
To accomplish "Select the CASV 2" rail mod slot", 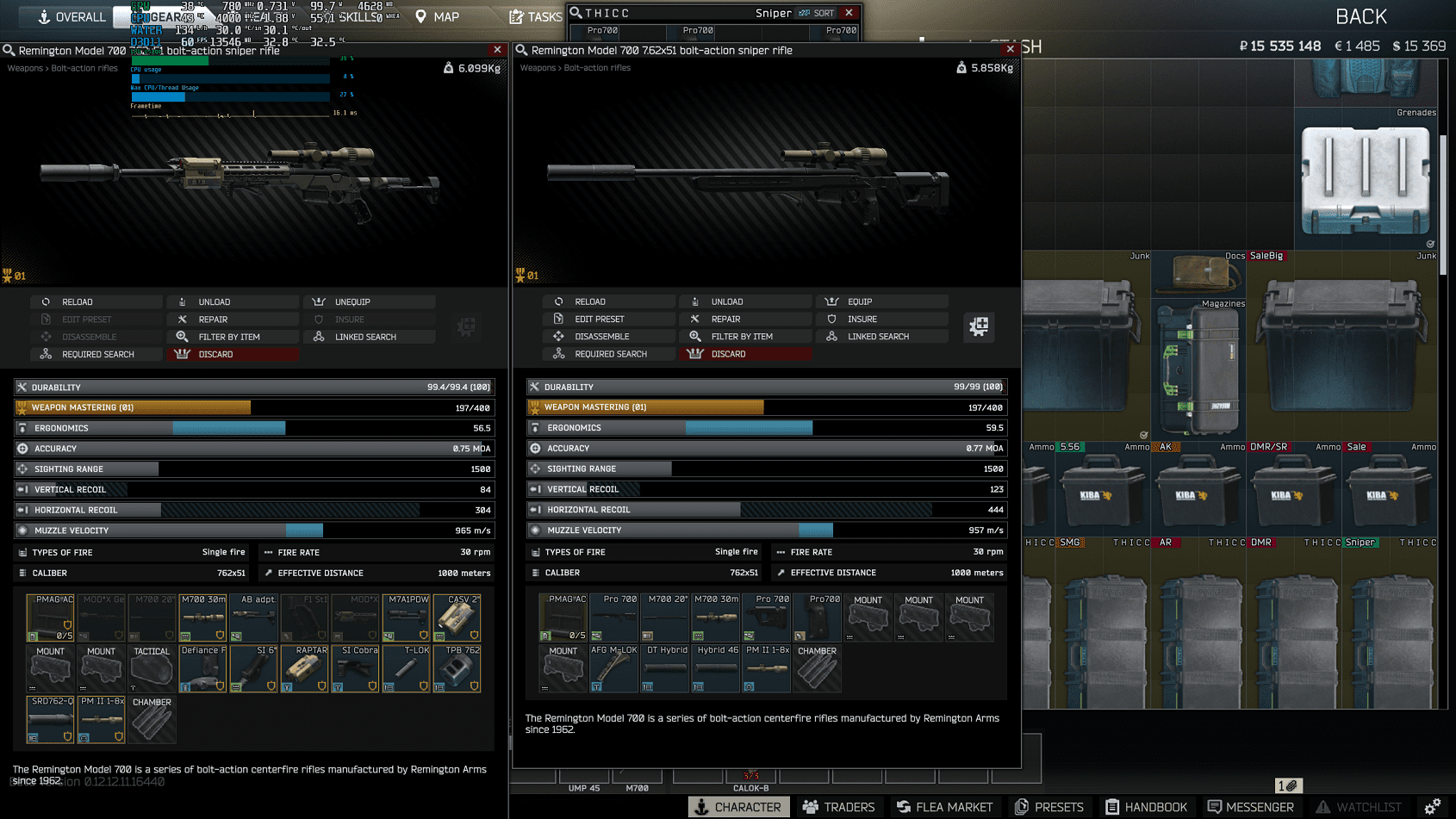I will [x=457, y=617].
